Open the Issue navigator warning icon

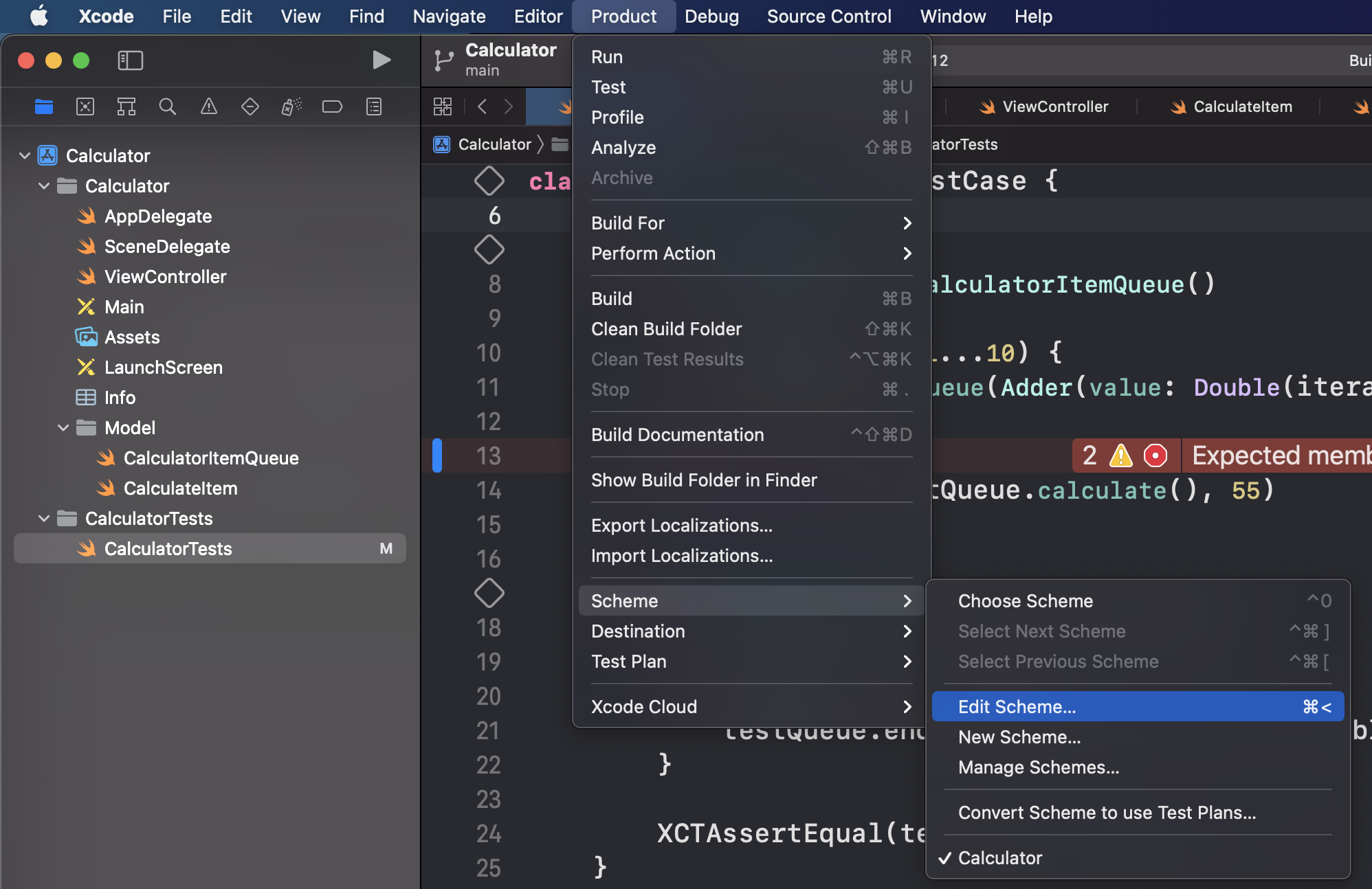click(x=209, y=106)
